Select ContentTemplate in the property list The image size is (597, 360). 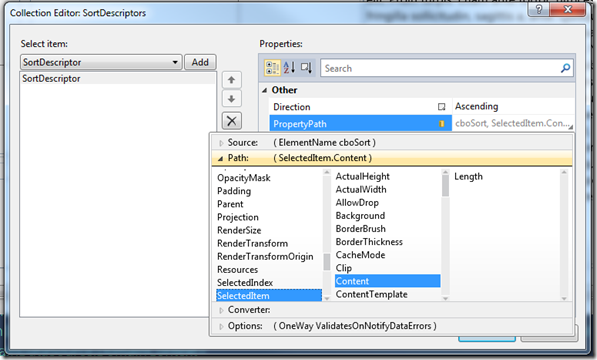coord(372,294)
